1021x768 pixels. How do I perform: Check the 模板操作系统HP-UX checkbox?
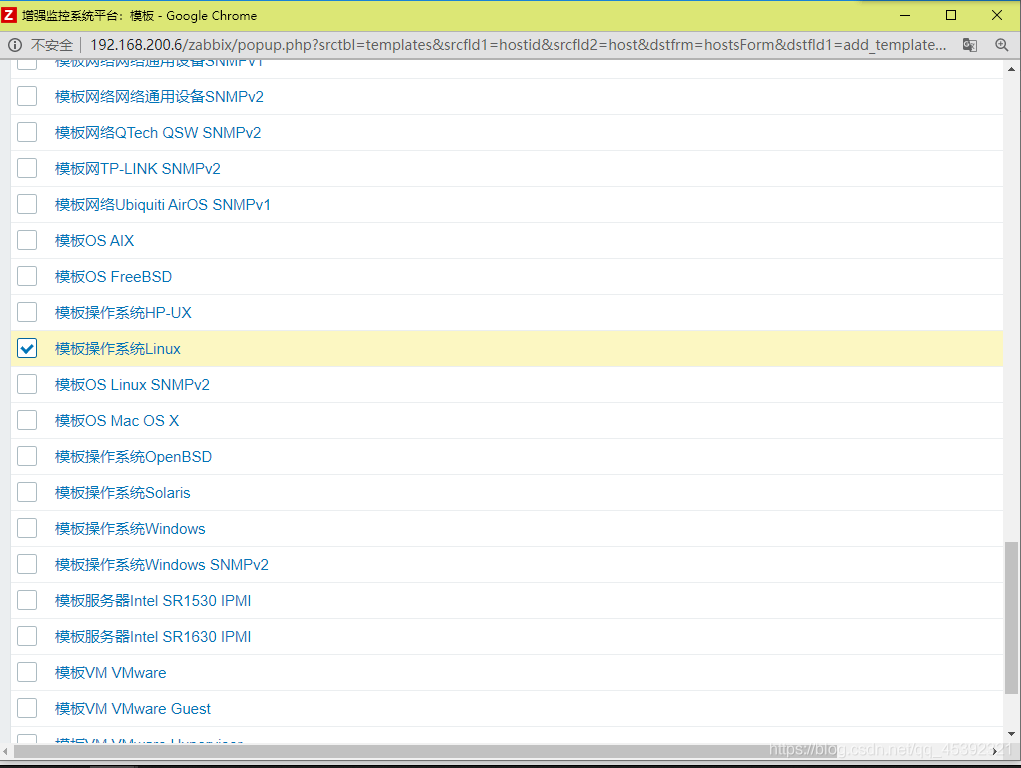coord(27,313)
